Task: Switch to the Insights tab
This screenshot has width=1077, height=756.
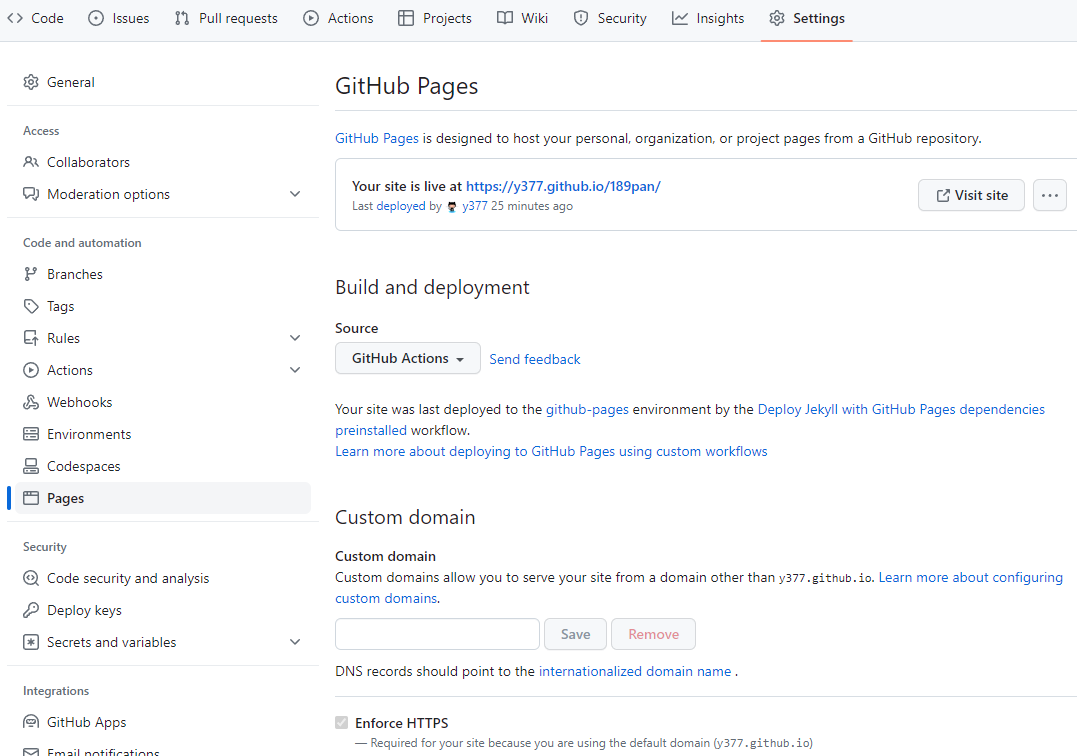Action: (x=708, y=17)
